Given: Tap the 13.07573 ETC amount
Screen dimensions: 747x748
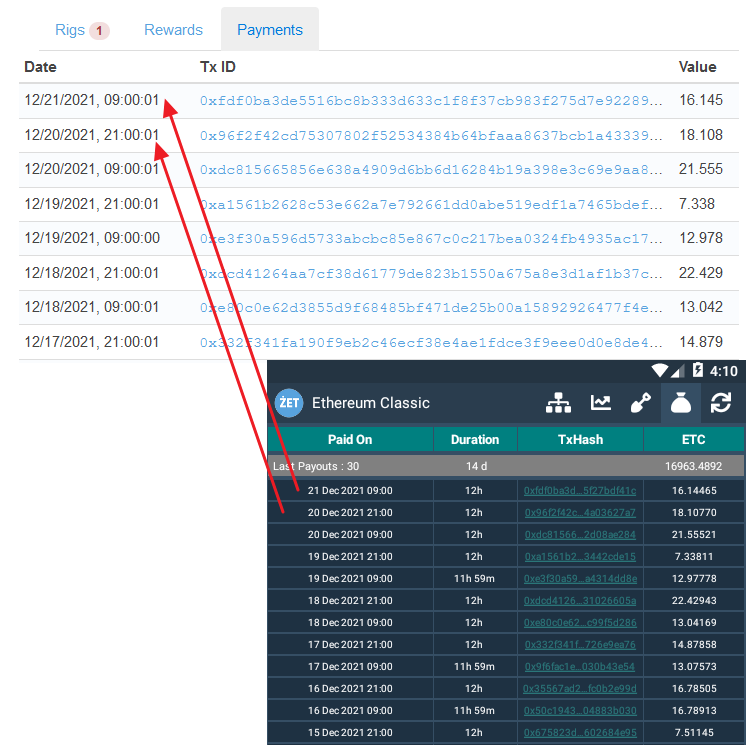Looking at the screenshot, I should [x=694, y=666].
